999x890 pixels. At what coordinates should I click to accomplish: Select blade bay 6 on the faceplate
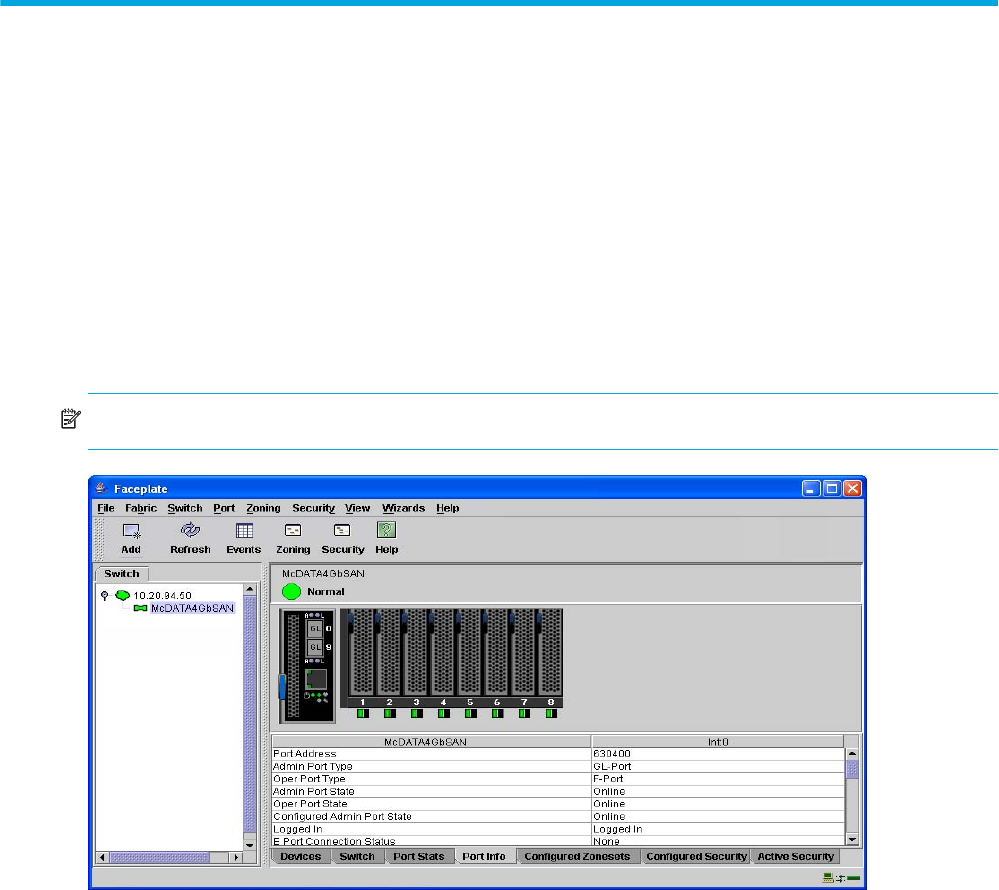click(x=496, y=652)
